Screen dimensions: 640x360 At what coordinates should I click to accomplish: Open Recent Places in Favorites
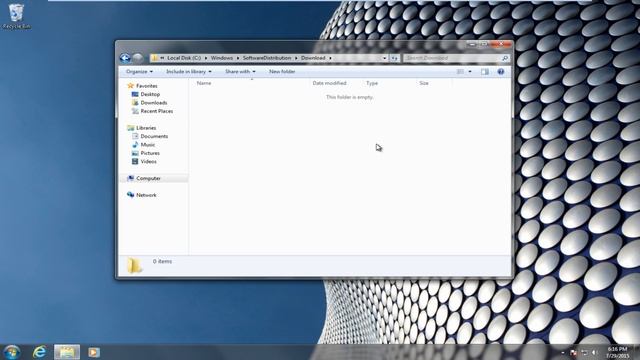coord(157,111)
